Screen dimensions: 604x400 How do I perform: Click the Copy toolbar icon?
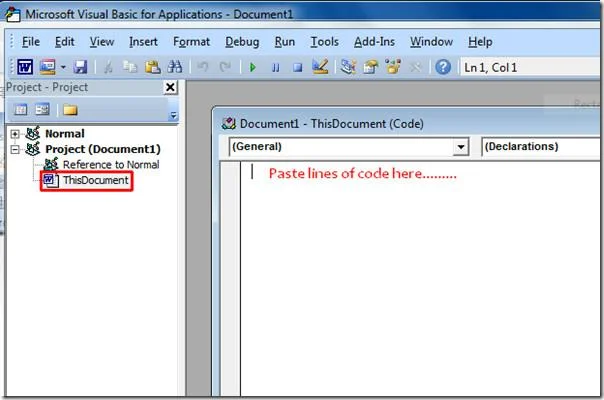point(130,67)
